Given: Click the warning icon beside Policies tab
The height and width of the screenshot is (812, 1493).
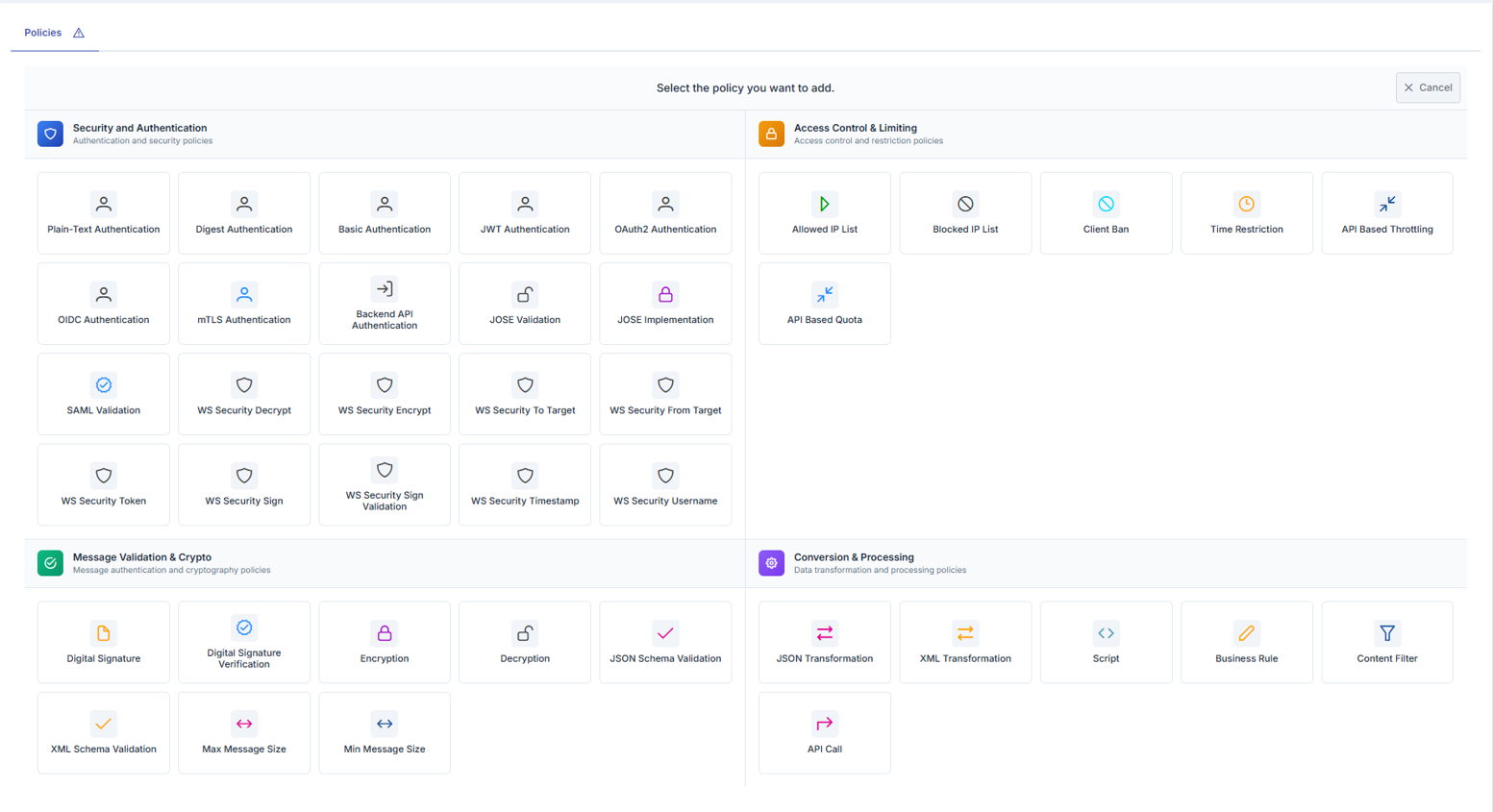Looking at the screenshot, I should [79, 34].
